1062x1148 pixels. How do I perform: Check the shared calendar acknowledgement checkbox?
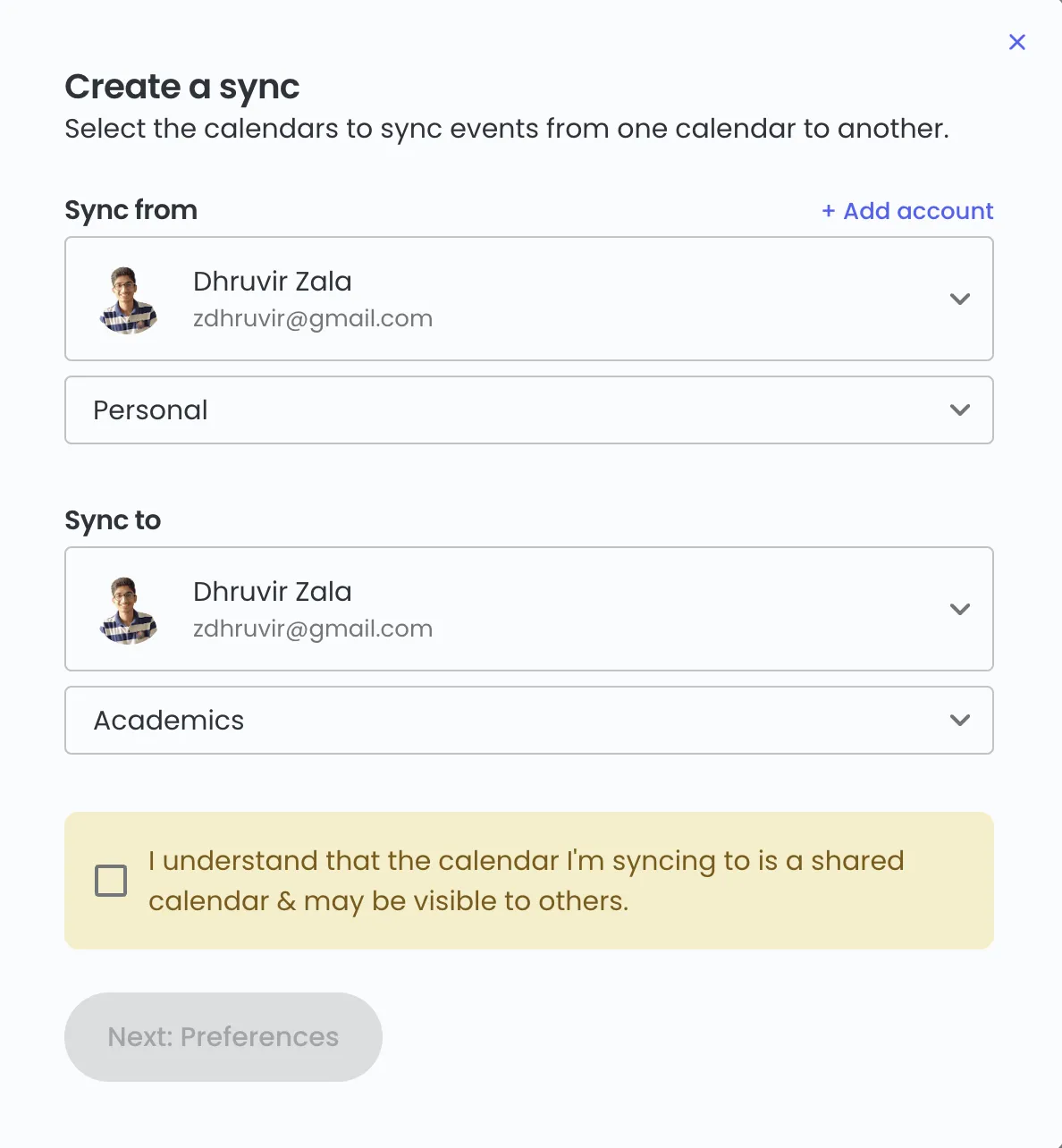(111, 881)
